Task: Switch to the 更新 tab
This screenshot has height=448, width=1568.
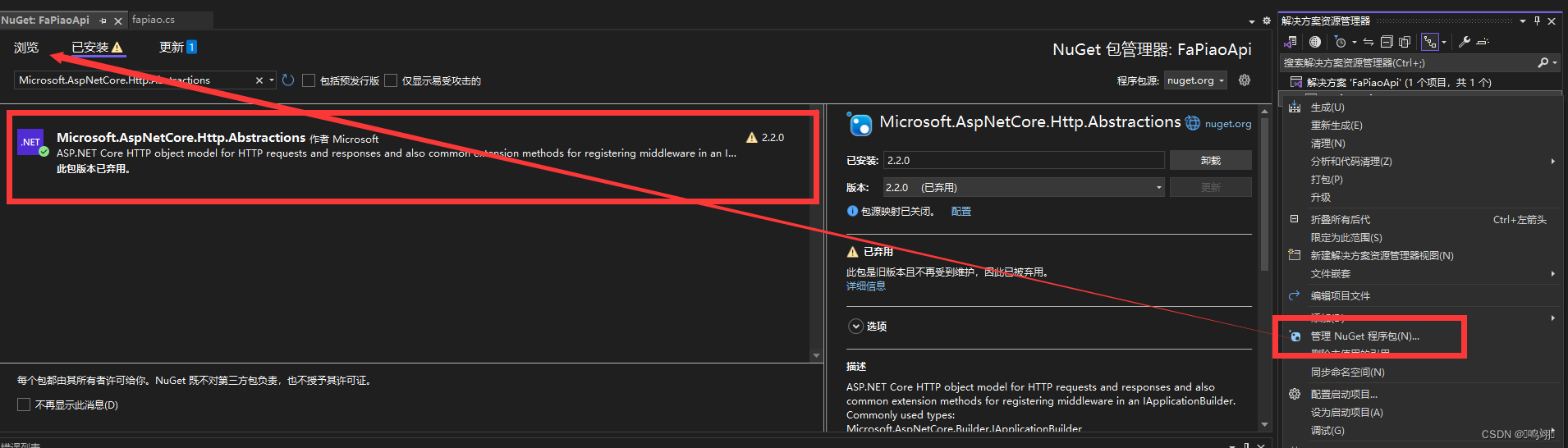Action: [177, 48]
